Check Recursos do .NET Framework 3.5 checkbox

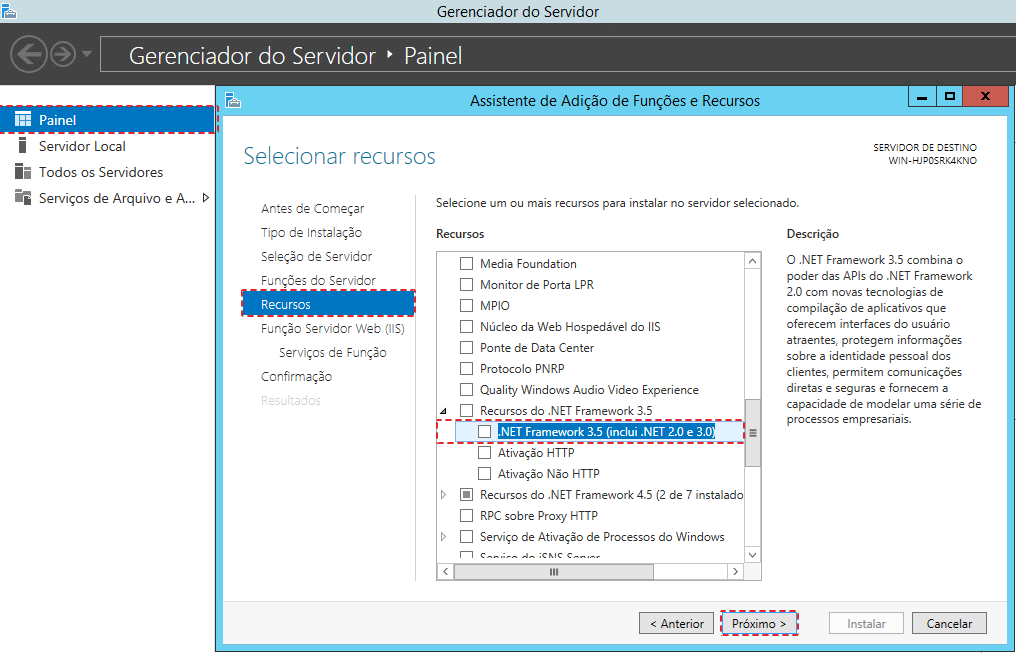(x=466, y=410)
